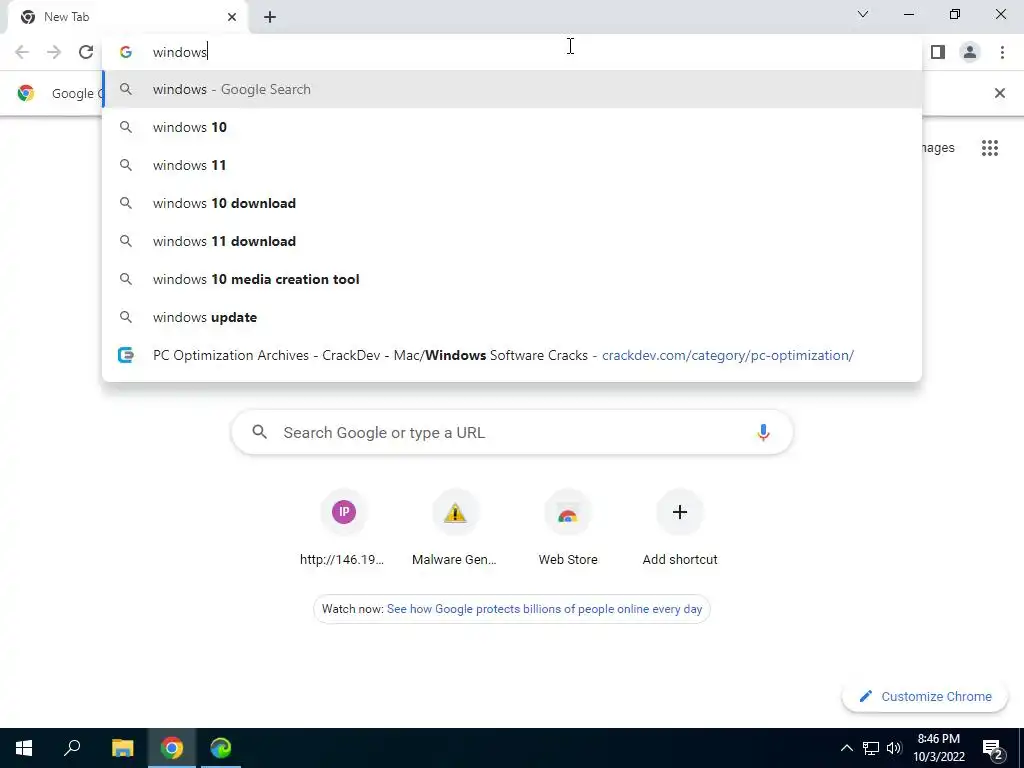
Task: Click Customize Chrome button
Action: pos(925,696)
